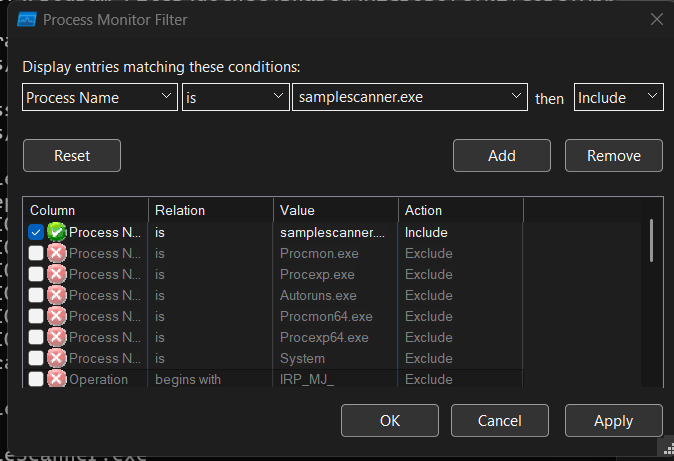The image size is (674, 461).
Task: Open the Include action dropdown
Action: pos(617,97)
